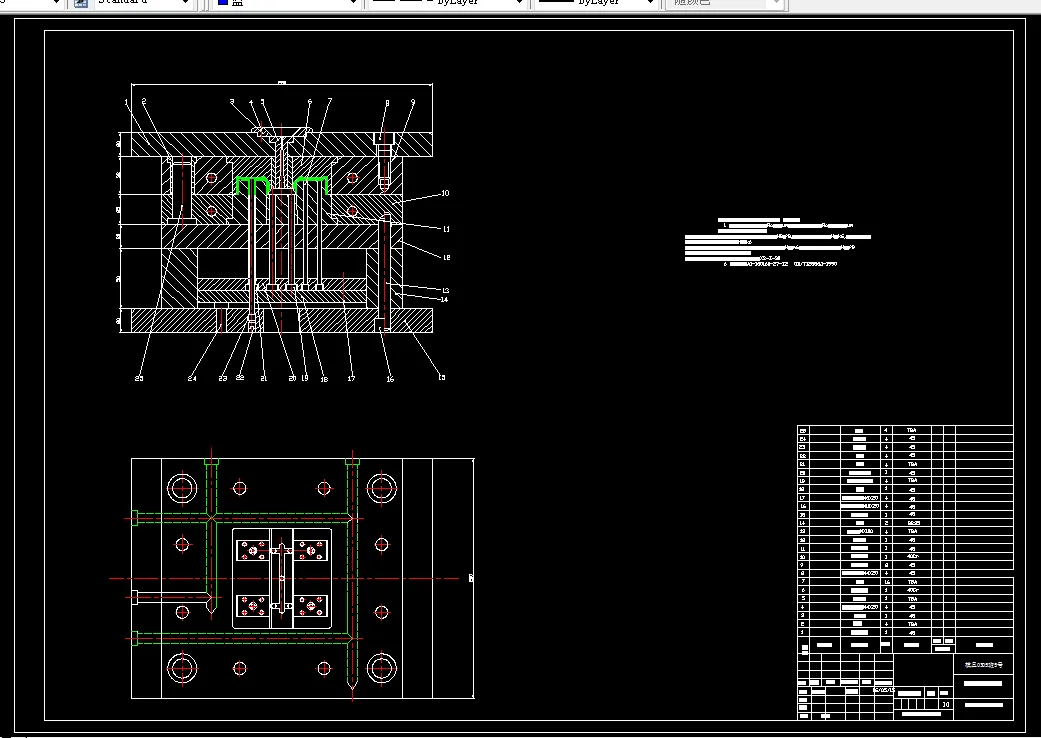Select balloon number 7 in section view
Screen dimensions: 1041x738
tap(329, 101)
